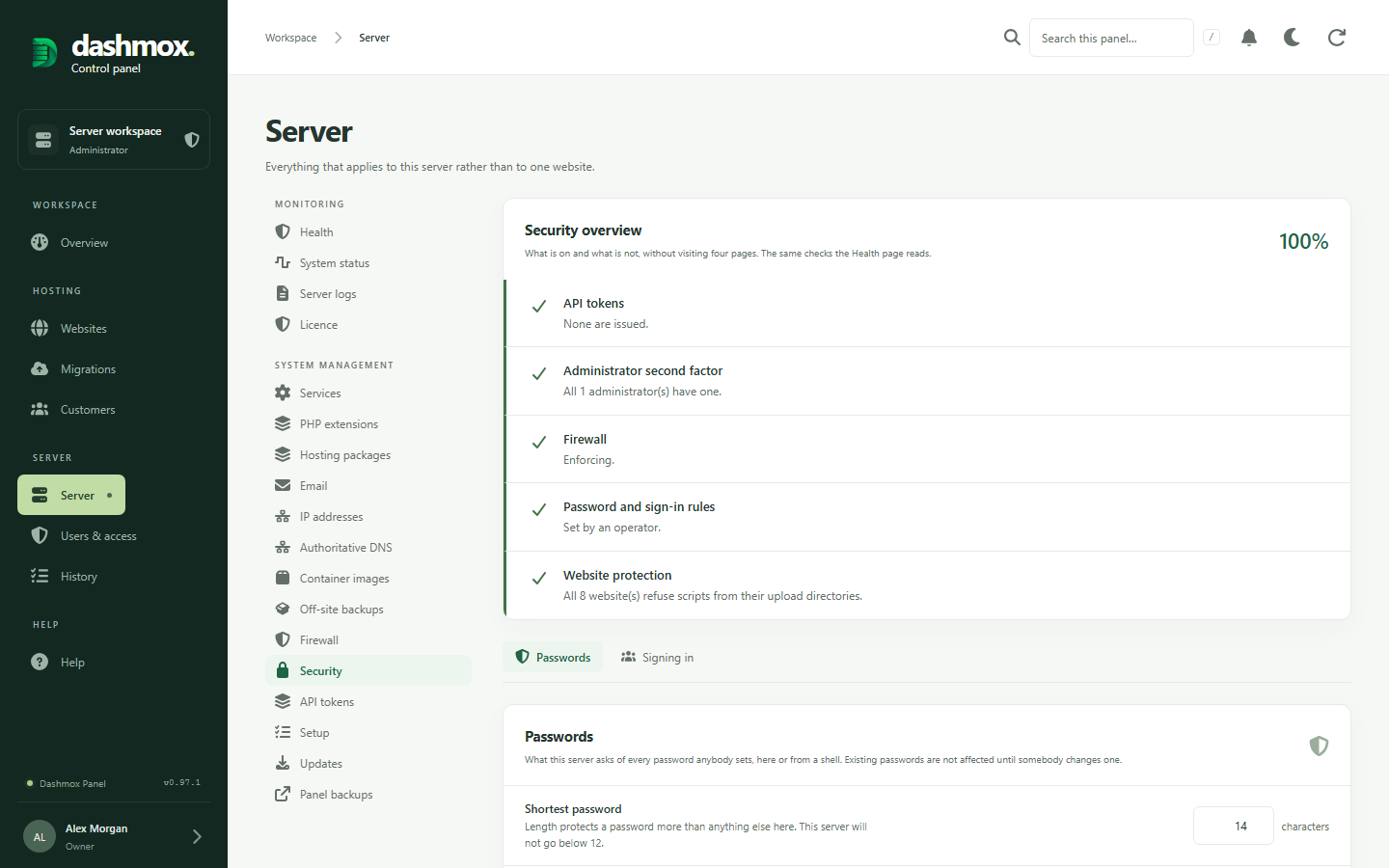Click the Services gear icon

[x=283, y=393]
